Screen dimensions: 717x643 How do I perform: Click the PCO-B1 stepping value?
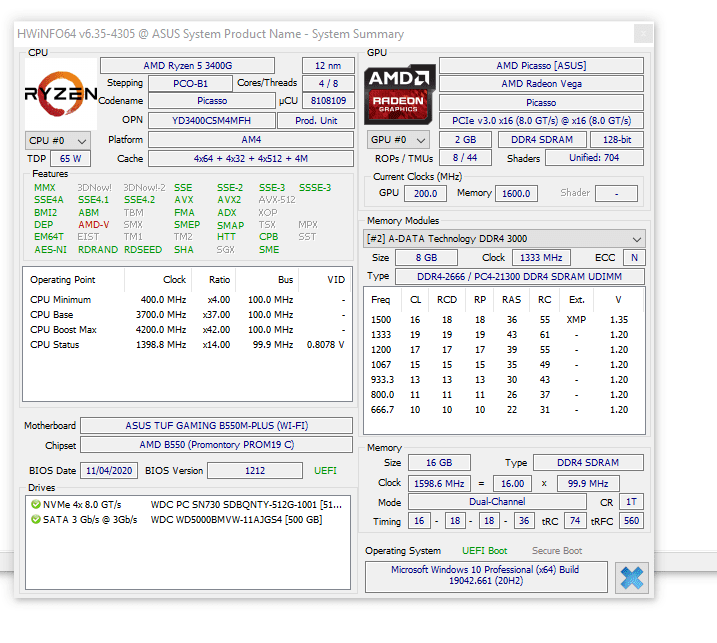tap(190, 84)
